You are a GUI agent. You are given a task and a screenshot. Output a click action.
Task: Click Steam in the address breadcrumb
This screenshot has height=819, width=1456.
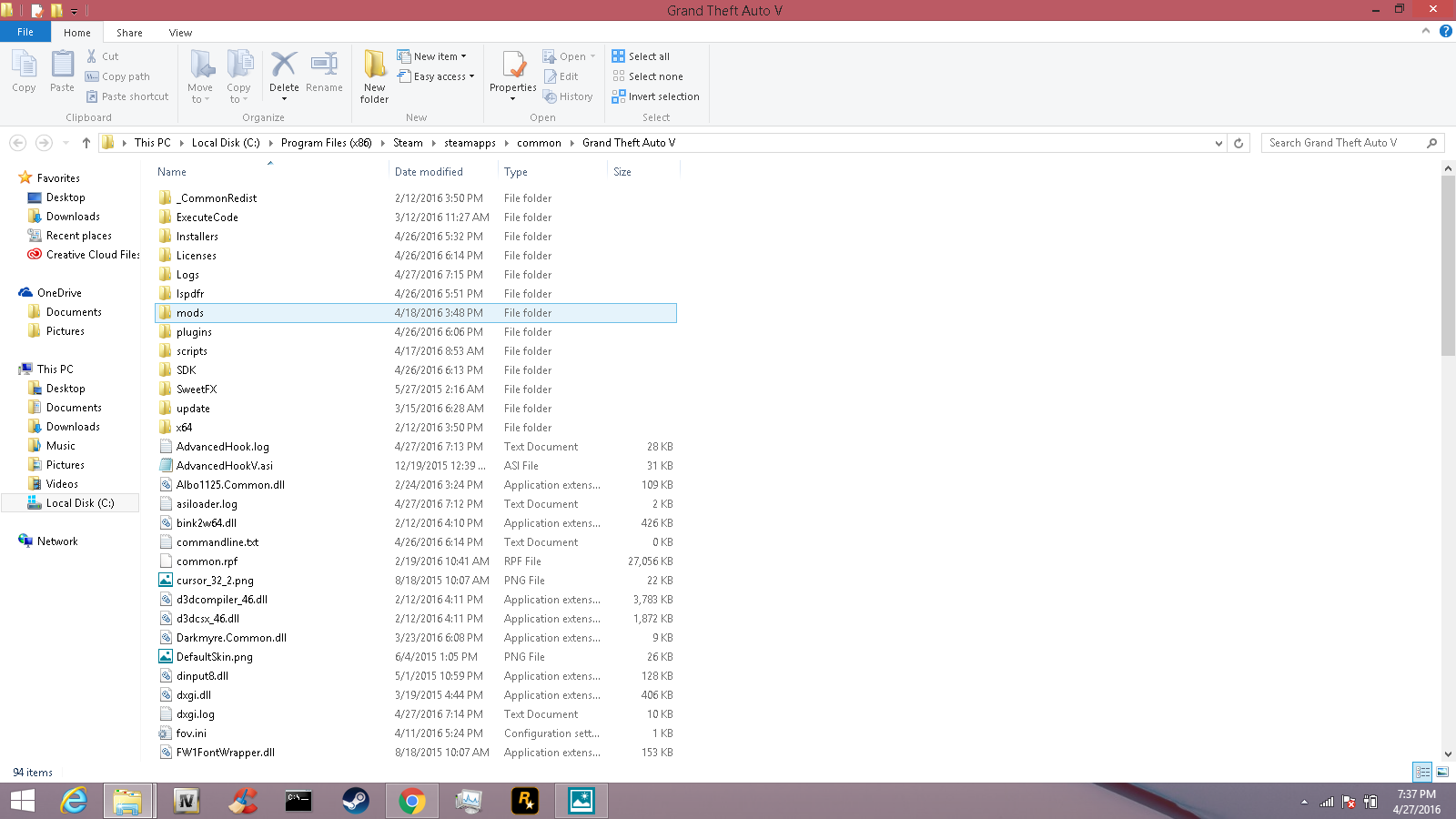point(408,143)
